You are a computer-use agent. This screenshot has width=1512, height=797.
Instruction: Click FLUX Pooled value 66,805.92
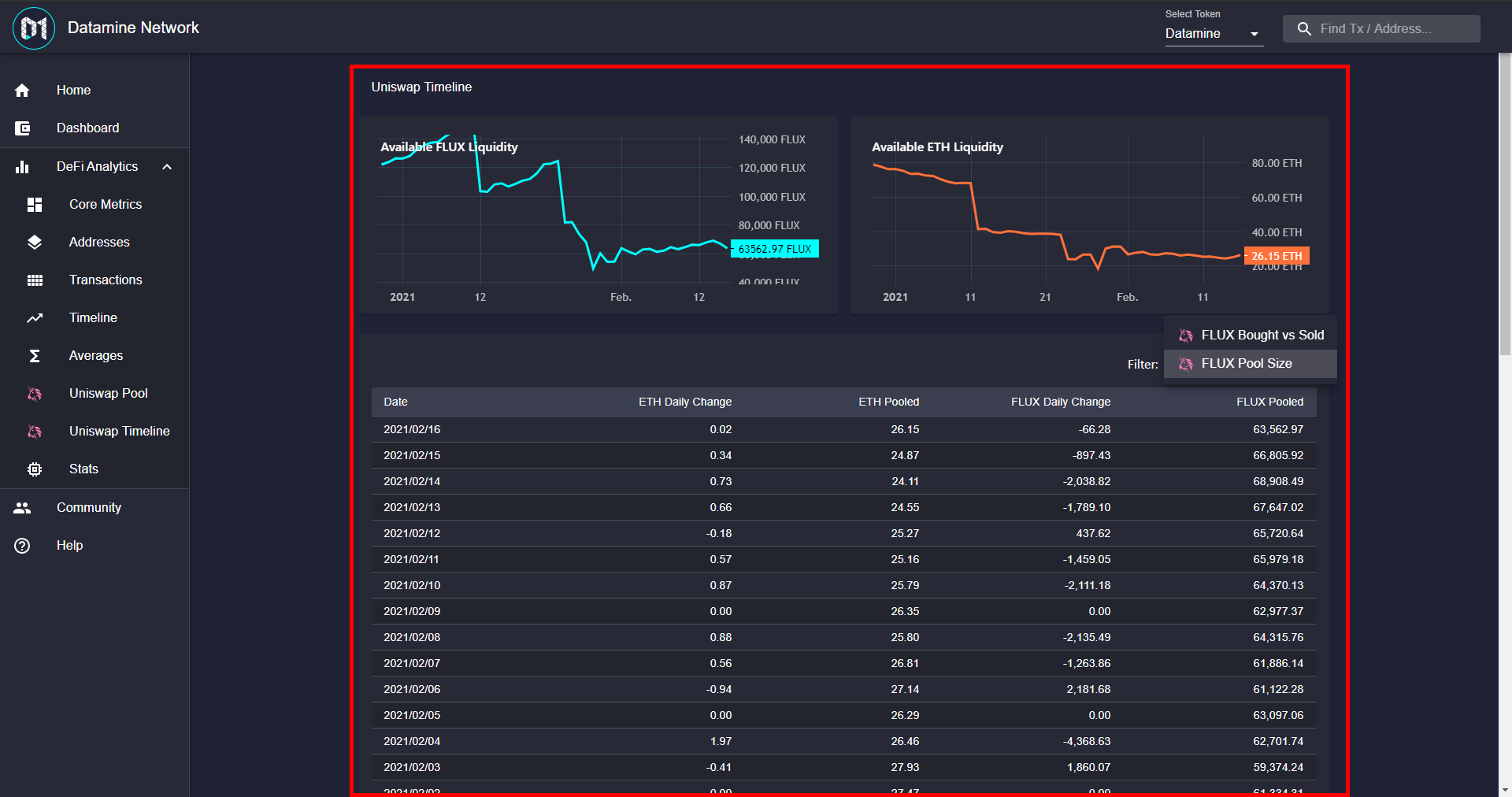1278,455
